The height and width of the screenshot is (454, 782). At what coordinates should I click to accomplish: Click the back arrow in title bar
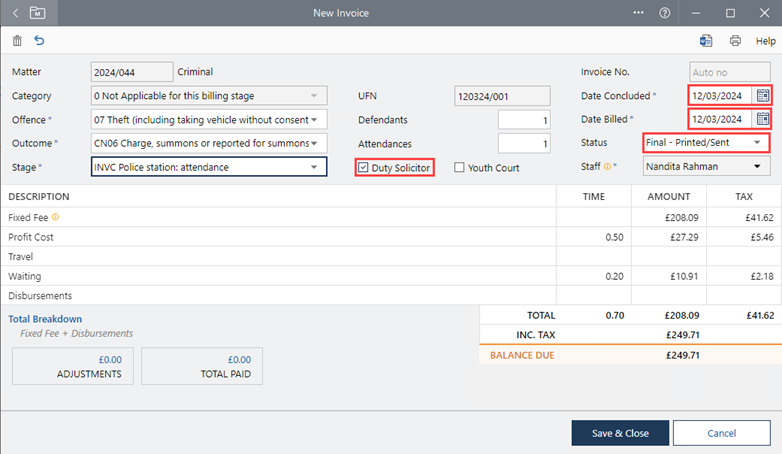(x=15, y=13)
